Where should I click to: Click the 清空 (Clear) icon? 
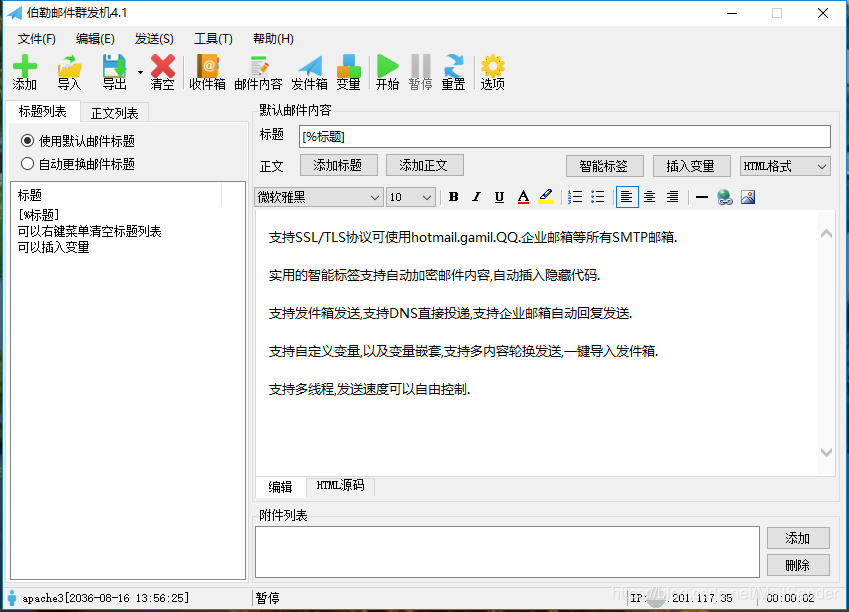pyautogui.click(x=161, y=71)
